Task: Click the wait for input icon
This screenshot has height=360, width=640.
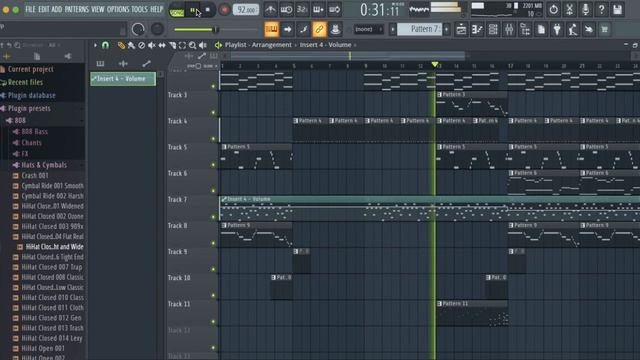Action: pos(287,9)
